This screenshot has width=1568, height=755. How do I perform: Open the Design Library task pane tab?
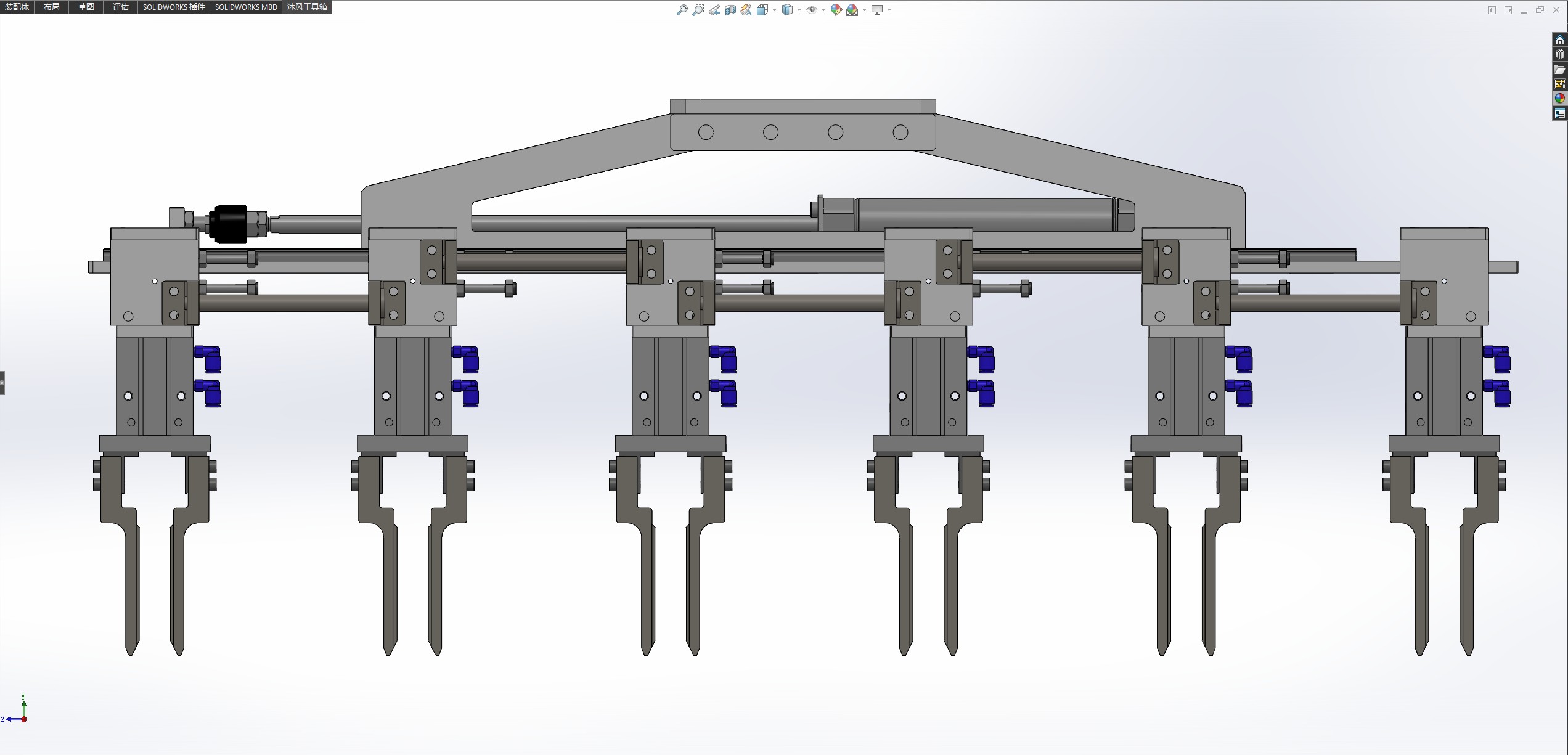(1560, 54)
